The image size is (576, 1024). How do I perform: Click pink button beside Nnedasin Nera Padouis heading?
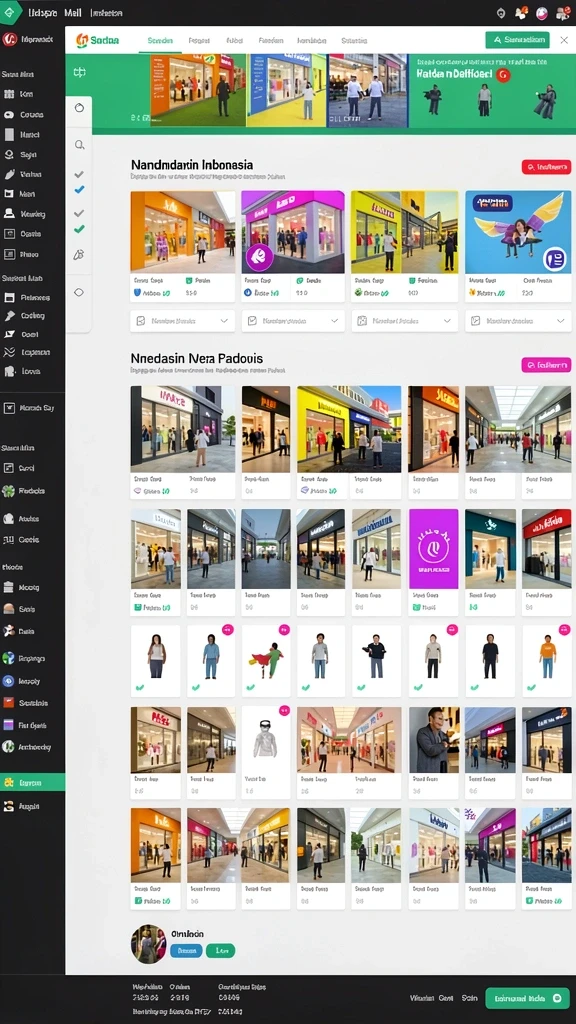pos(546,365)
